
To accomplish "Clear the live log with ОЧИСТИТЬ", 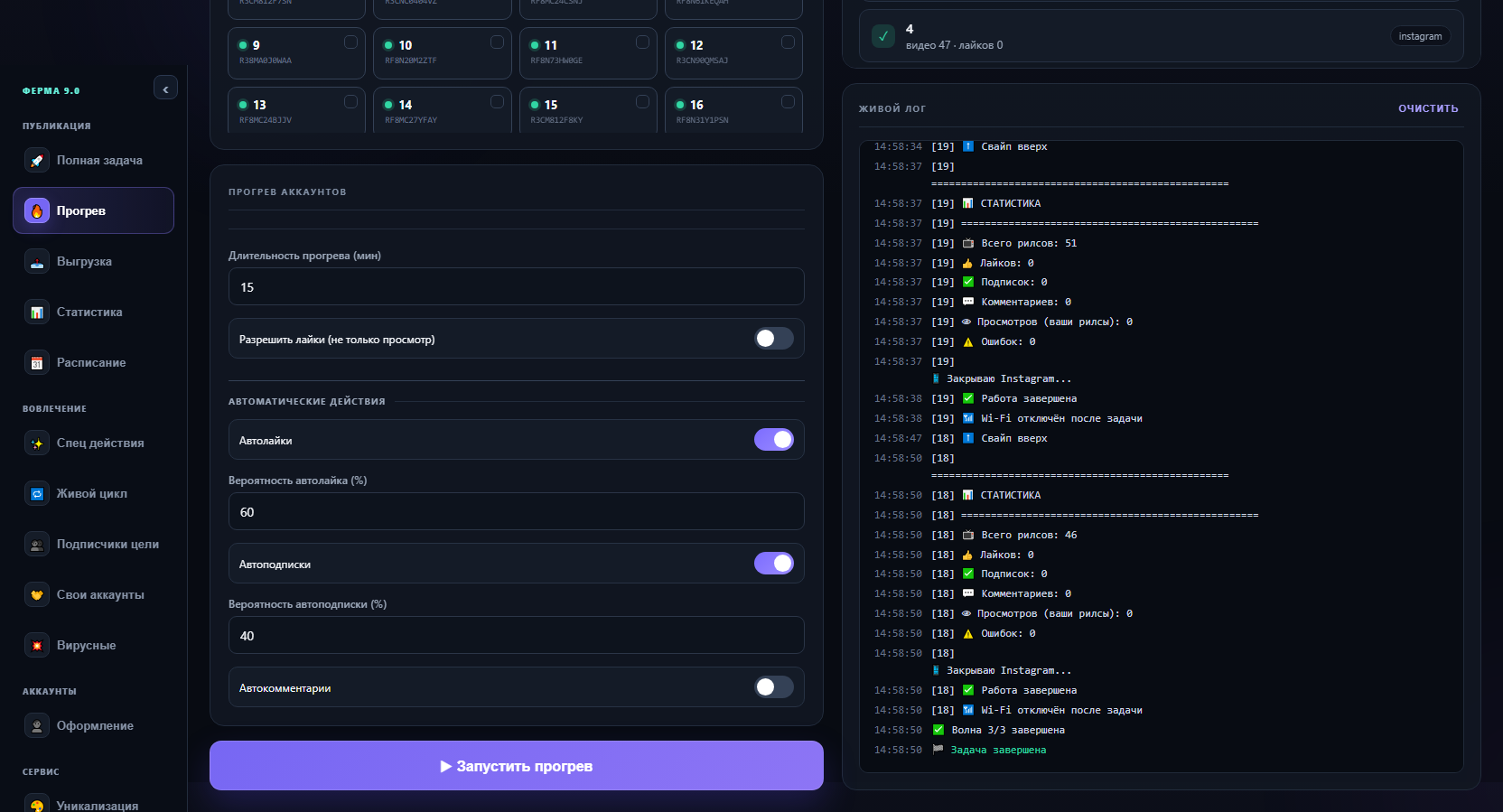I will (1428, 108).
